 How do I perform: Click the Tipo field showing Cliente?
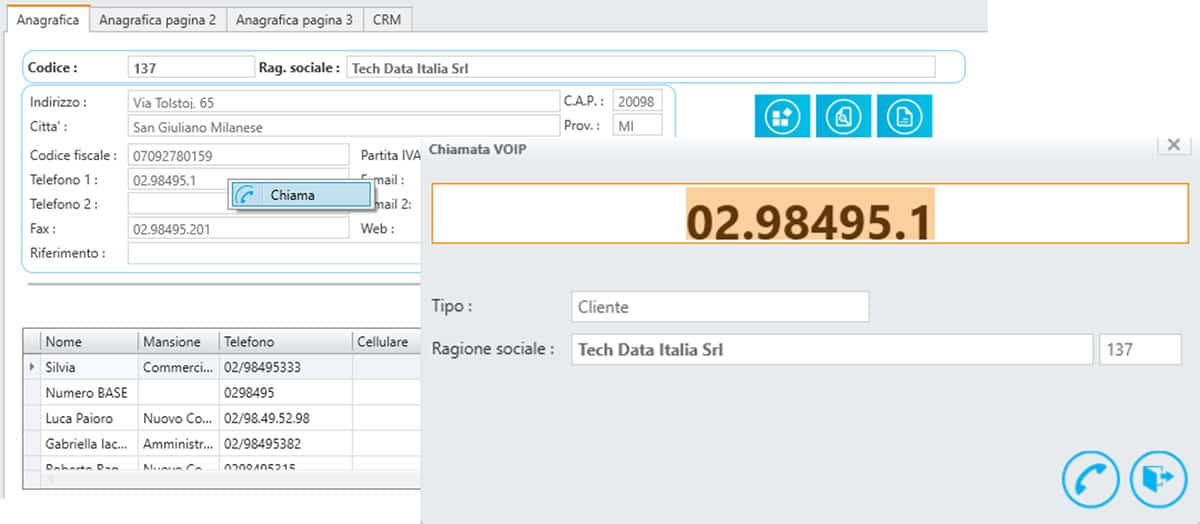coord(720,307)
